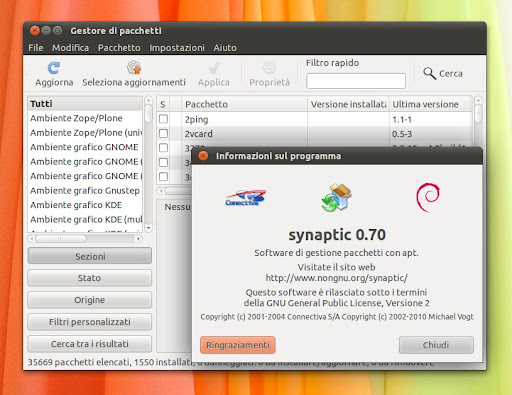Maximize the Gestore di pacchetti window
Screen dimensions: 512x395
pyautogui.click(x=57, y=31)
